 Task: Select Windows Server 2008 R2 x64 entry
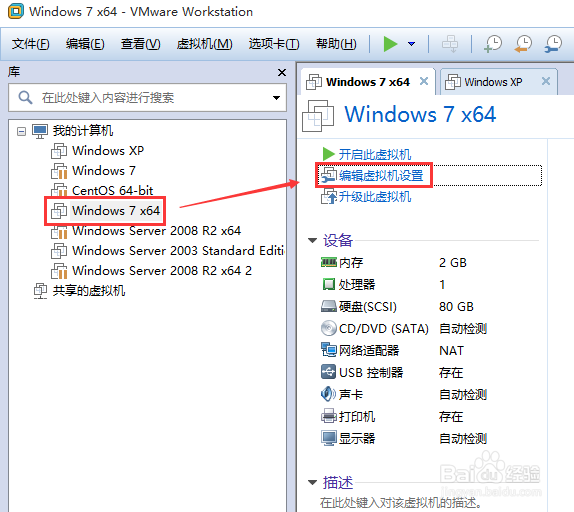[x=156, y=231]
